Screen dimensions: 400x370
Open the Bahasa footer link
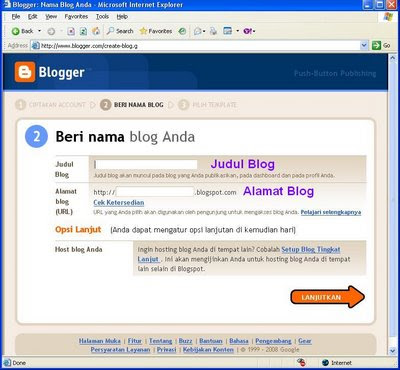(x=239, y=341)
